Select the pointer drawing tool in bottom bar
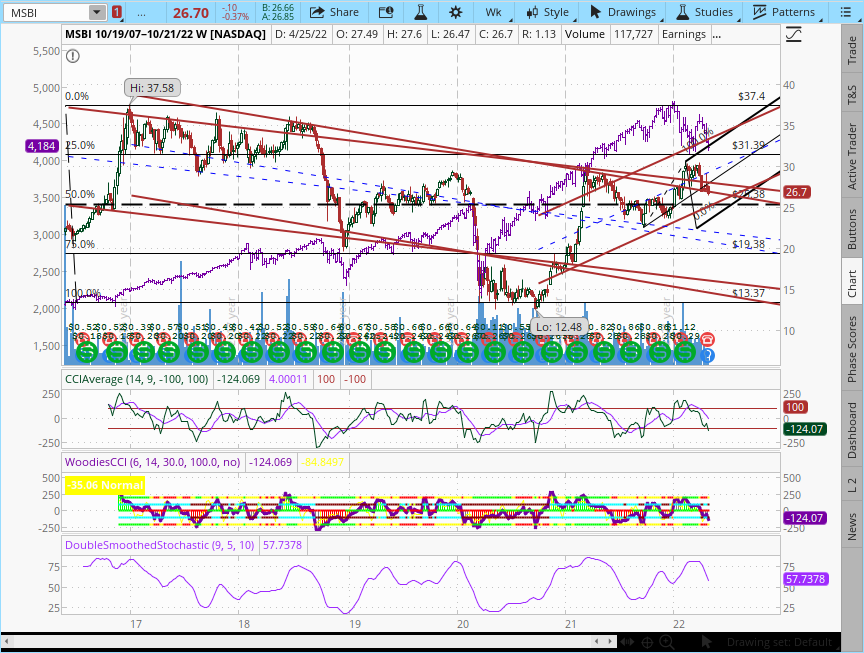This screenshot has width=864, height=653. (x=706, y=642)
